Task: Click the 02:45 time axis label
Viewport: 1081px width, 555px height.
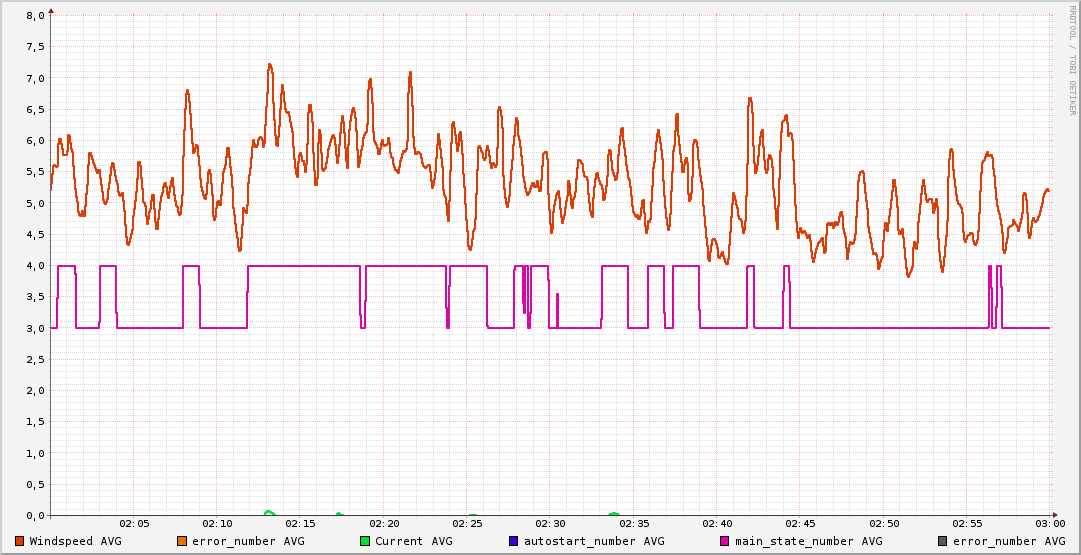Action: (x=801, y=524)
